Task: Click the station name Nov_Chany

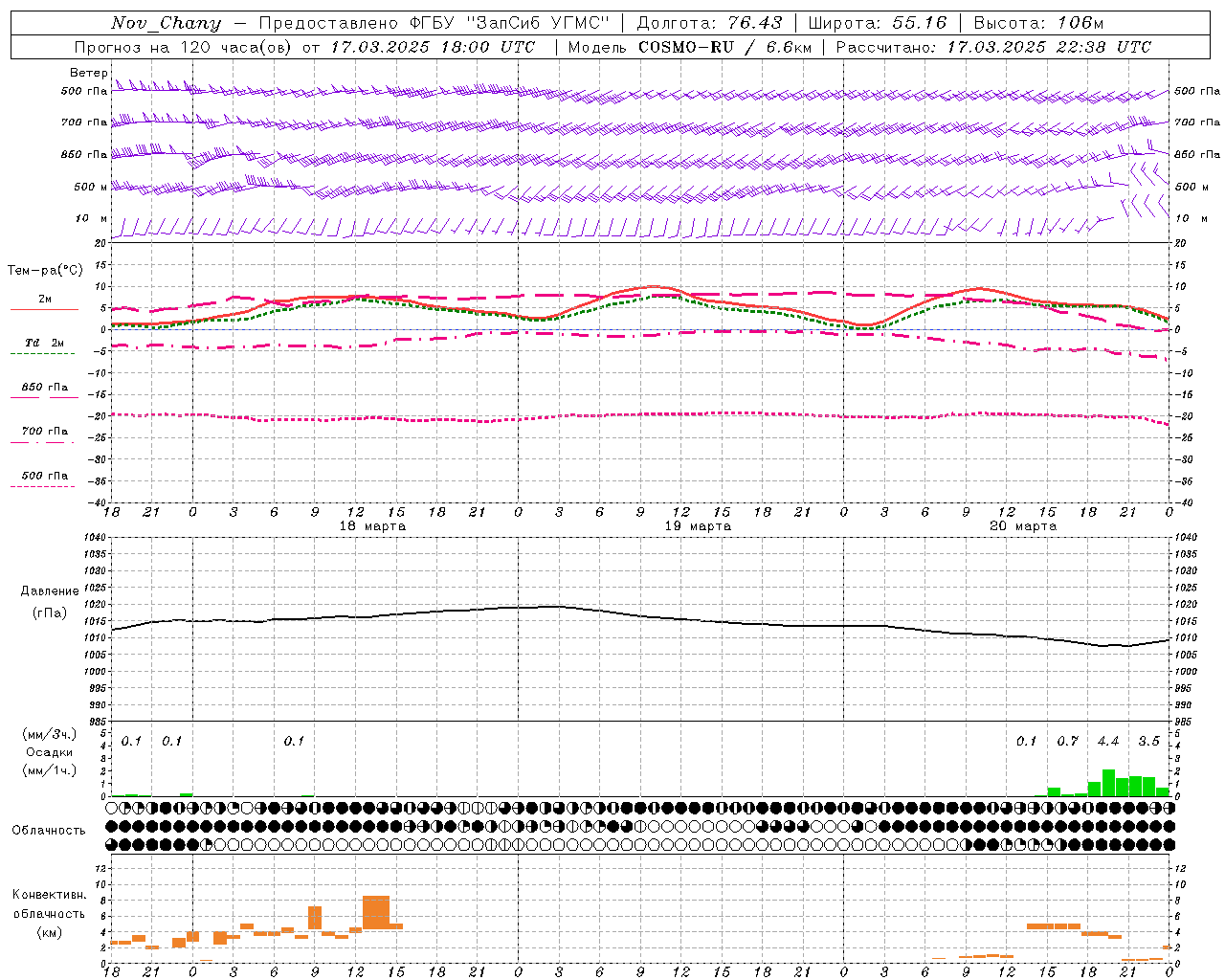Action: (166, 23)
